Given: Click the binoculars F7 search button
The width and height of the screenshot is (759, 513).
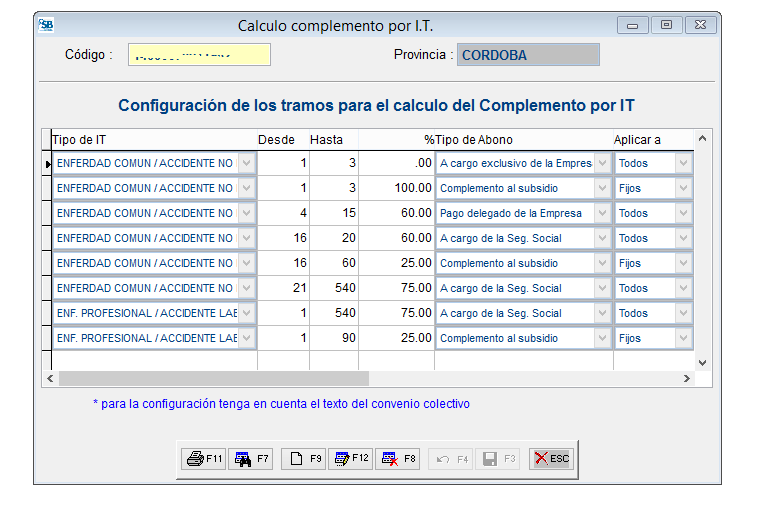Looking at the screenshot, I should (x=251, y=459).
